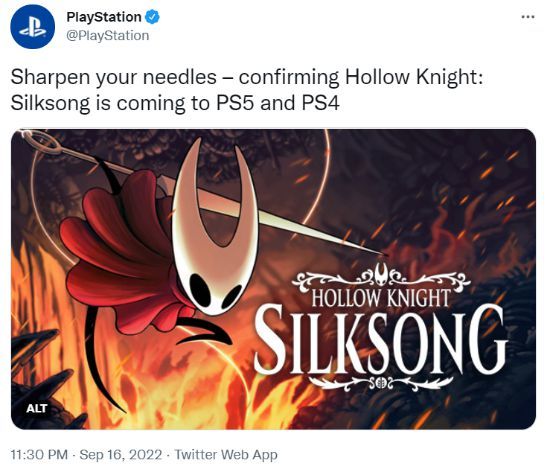Click the PlayStation display name
550x469 pixels.
(104, 17)
